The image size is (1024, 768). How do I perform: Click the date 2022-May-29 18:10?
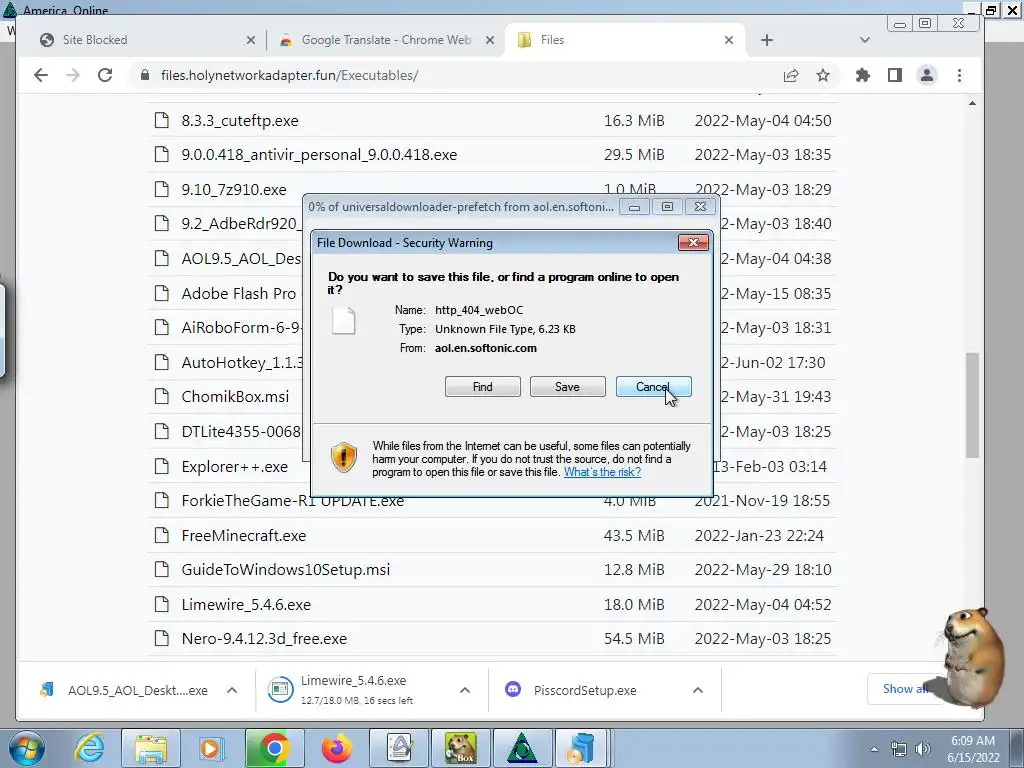pyautogui.click(x=763, y=569)
